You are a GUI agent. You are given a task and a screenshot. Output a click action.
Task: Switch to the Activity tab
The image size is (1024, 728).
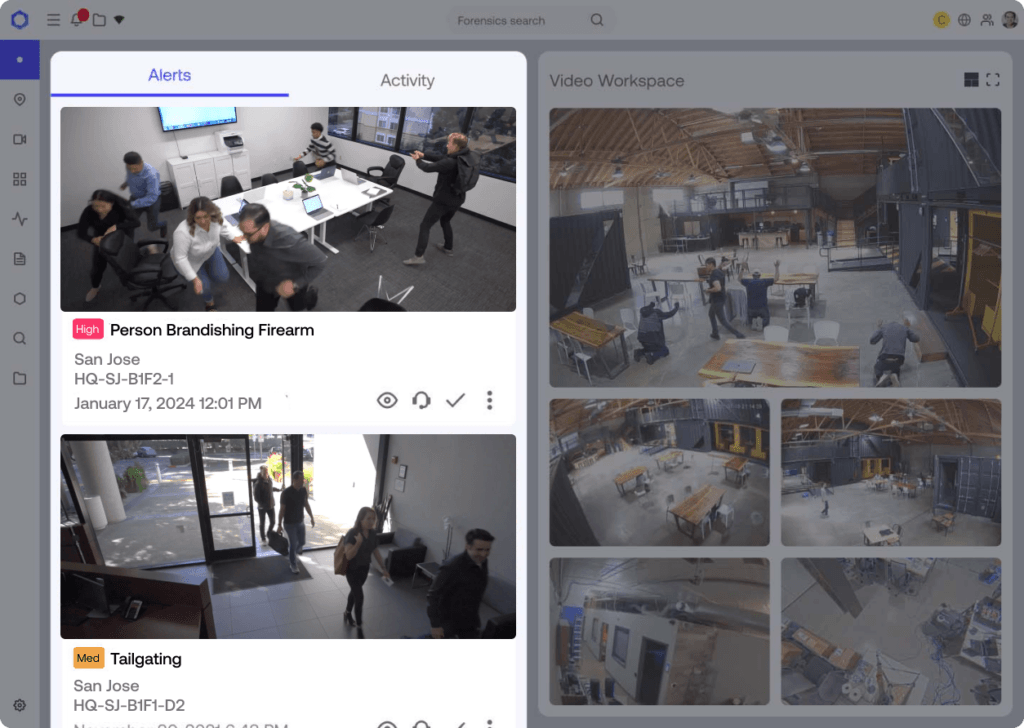pyautogui.click(x=408, y=80)
